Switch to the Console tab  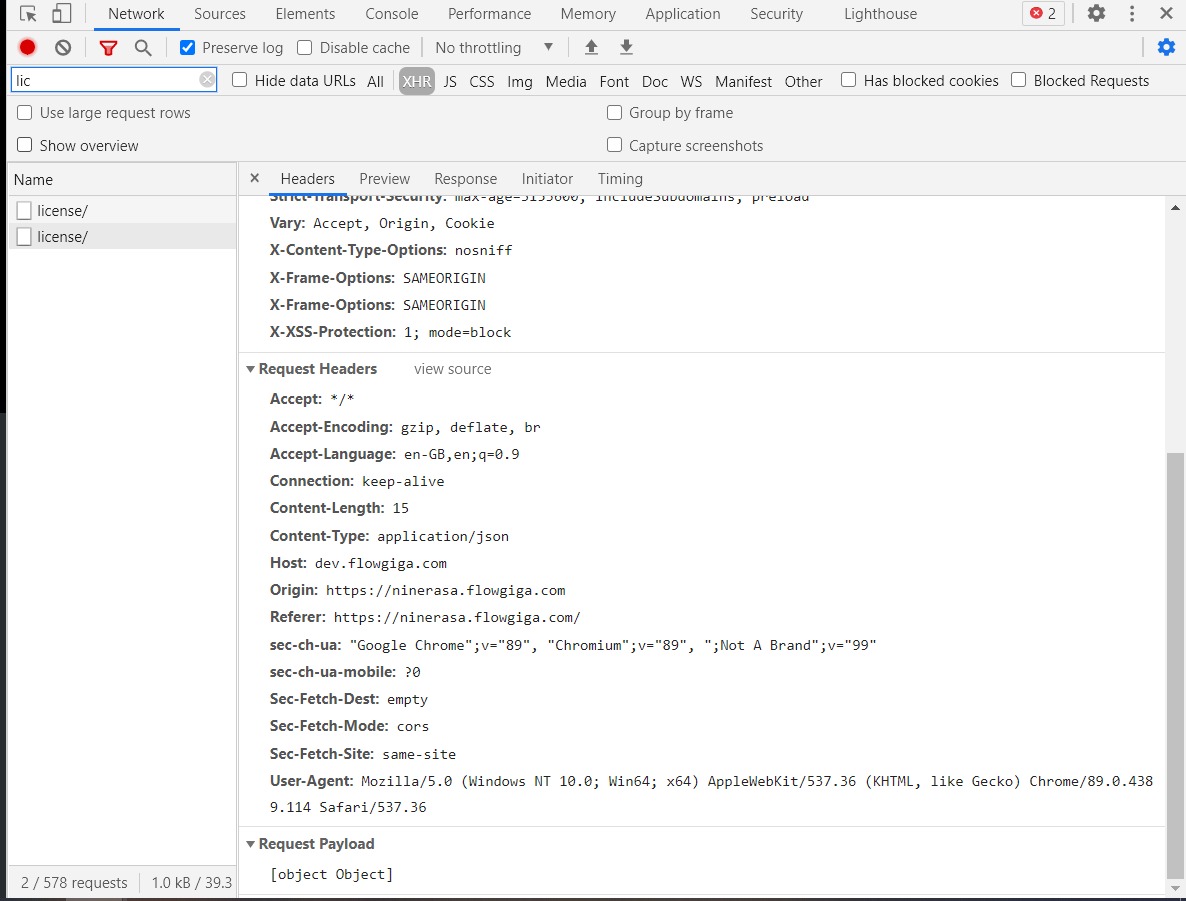click(x=391, y=13)
